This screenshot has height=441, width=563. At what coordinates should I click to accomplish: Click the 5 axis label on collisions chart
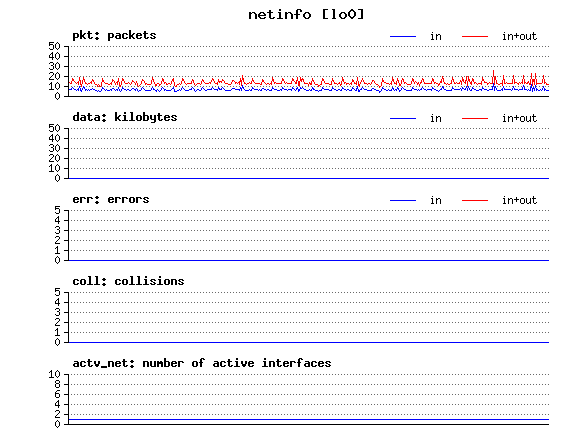(x=57, y=292)
